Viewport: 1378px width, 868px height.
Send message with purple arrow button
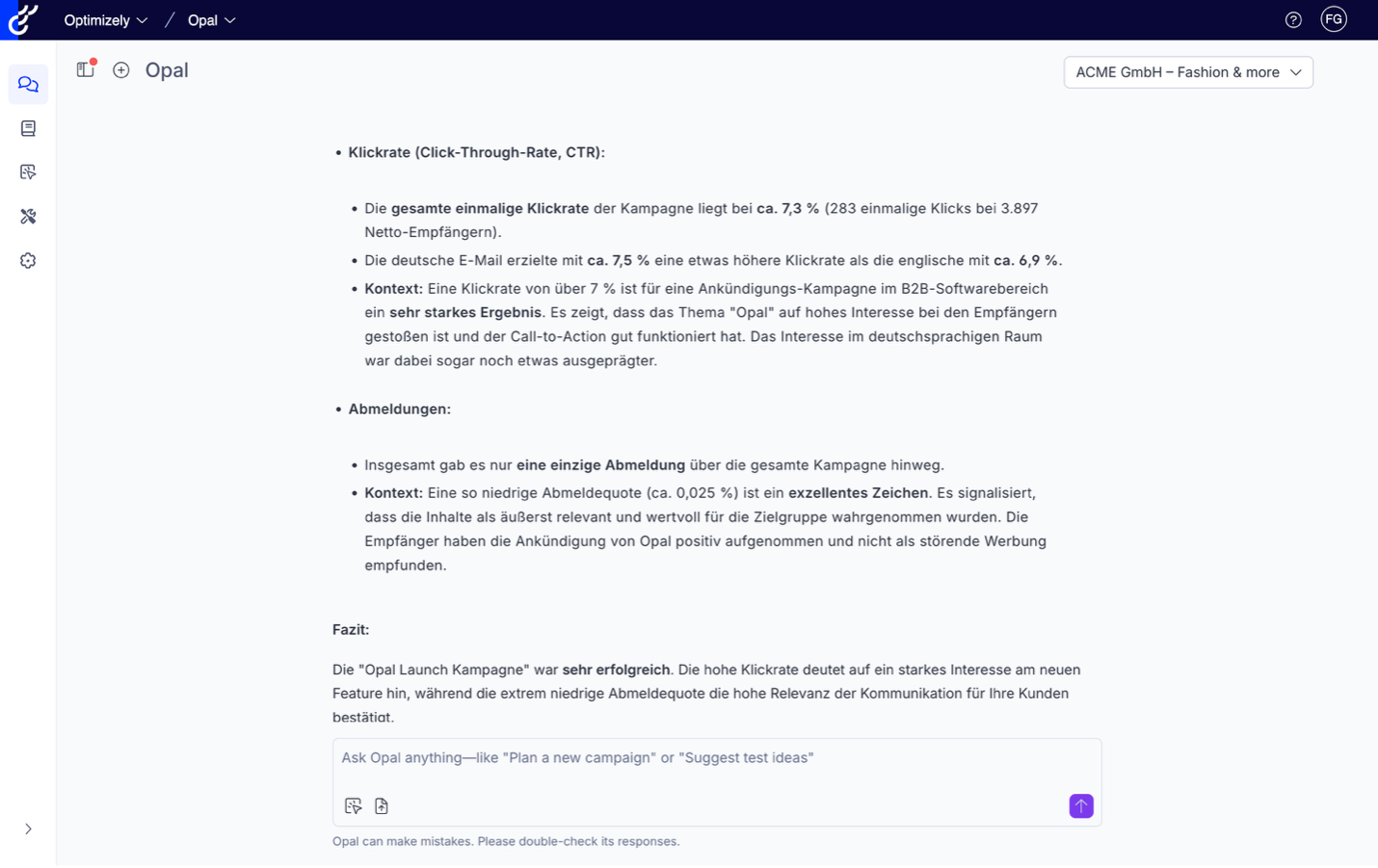1081,806
